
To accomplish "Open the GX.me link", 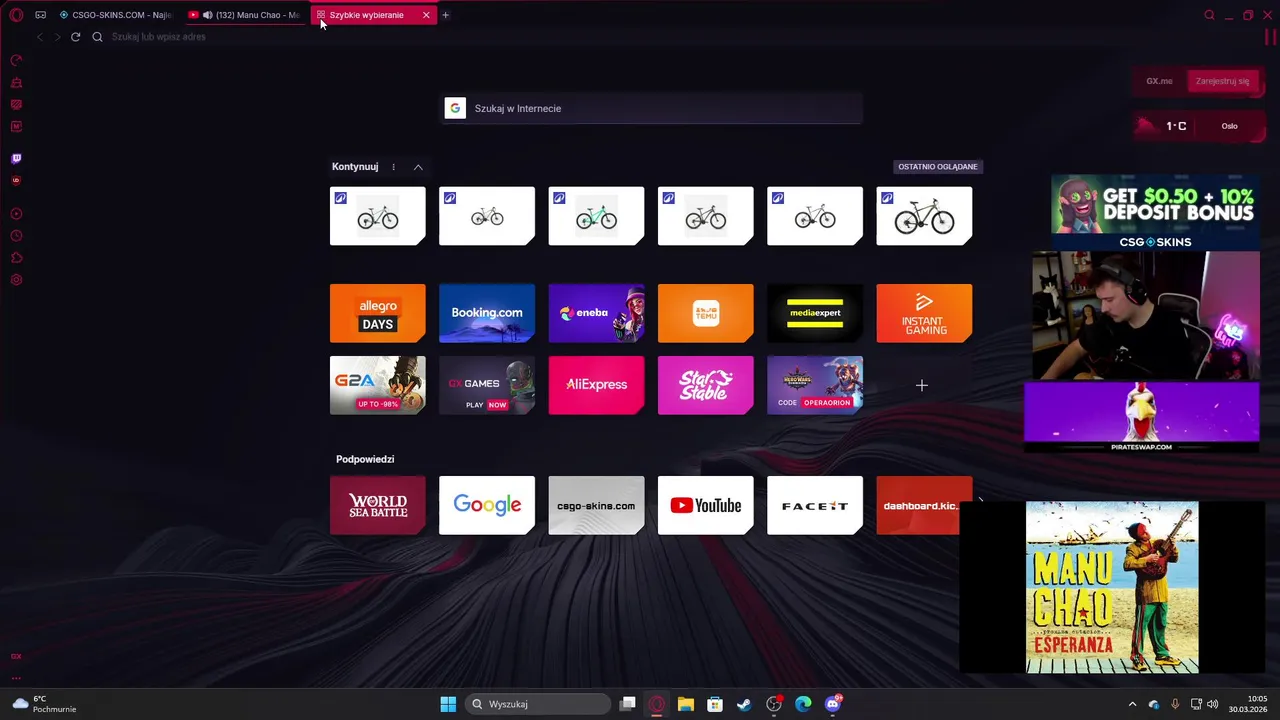I will 1159,81.
